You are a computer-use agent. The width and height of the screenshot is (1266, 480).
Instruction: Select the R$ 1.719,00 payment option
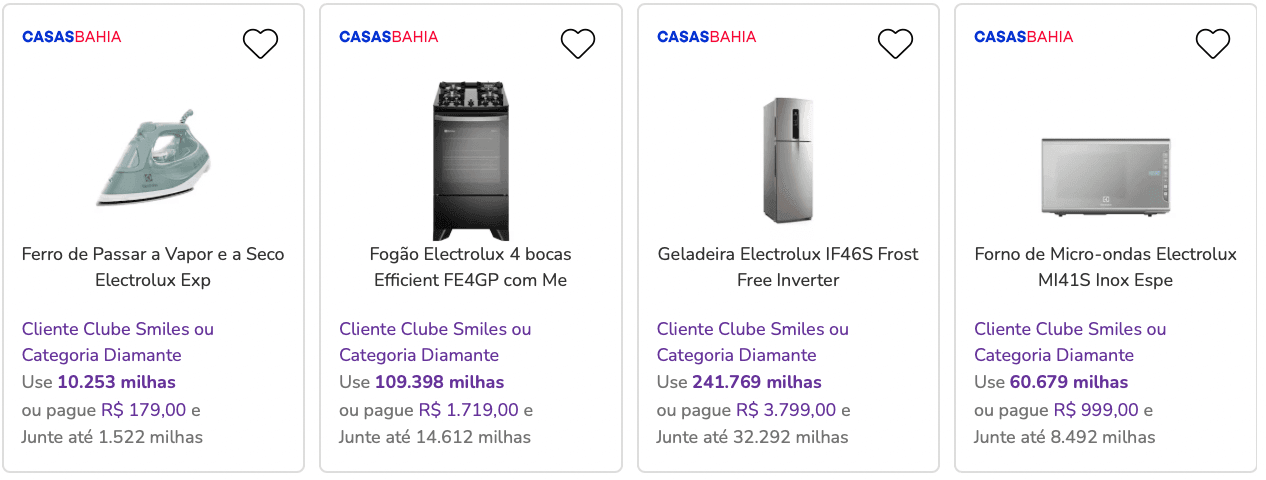pyautogui.click(x=469, y=410)
